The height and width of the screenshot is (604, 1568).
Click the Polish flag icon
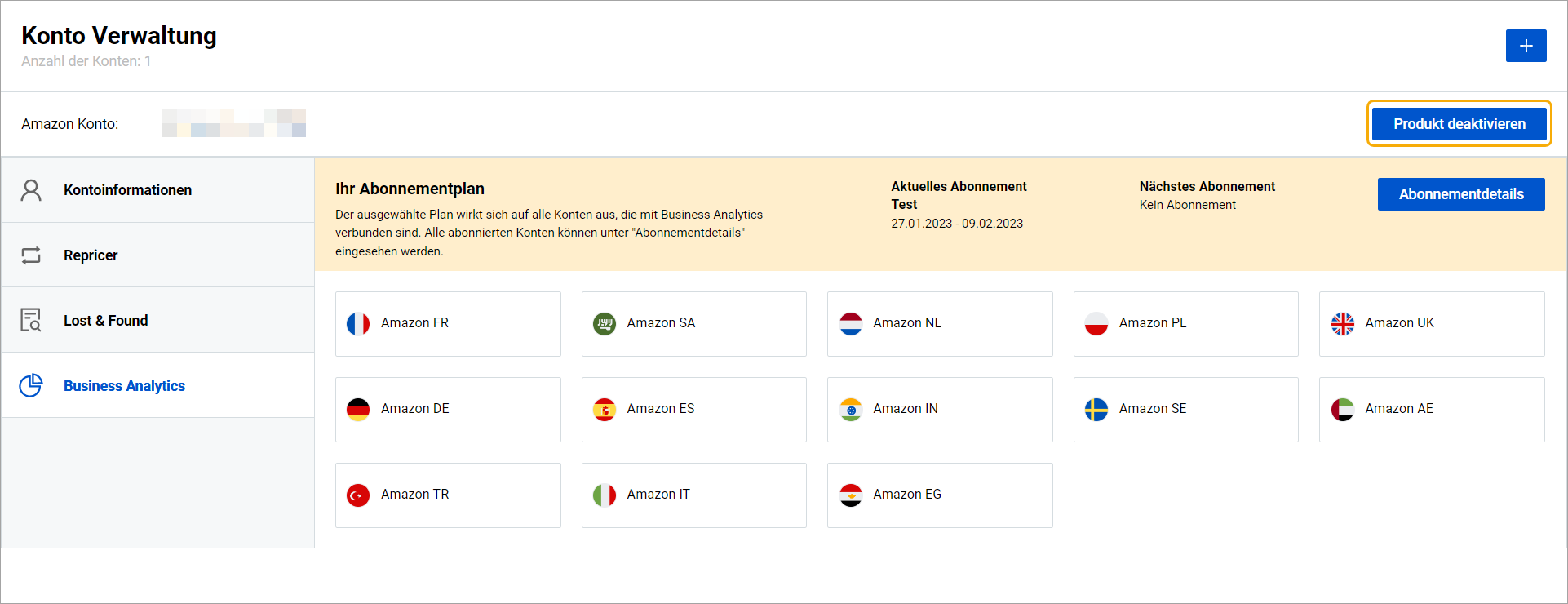tap(1096, 324)
